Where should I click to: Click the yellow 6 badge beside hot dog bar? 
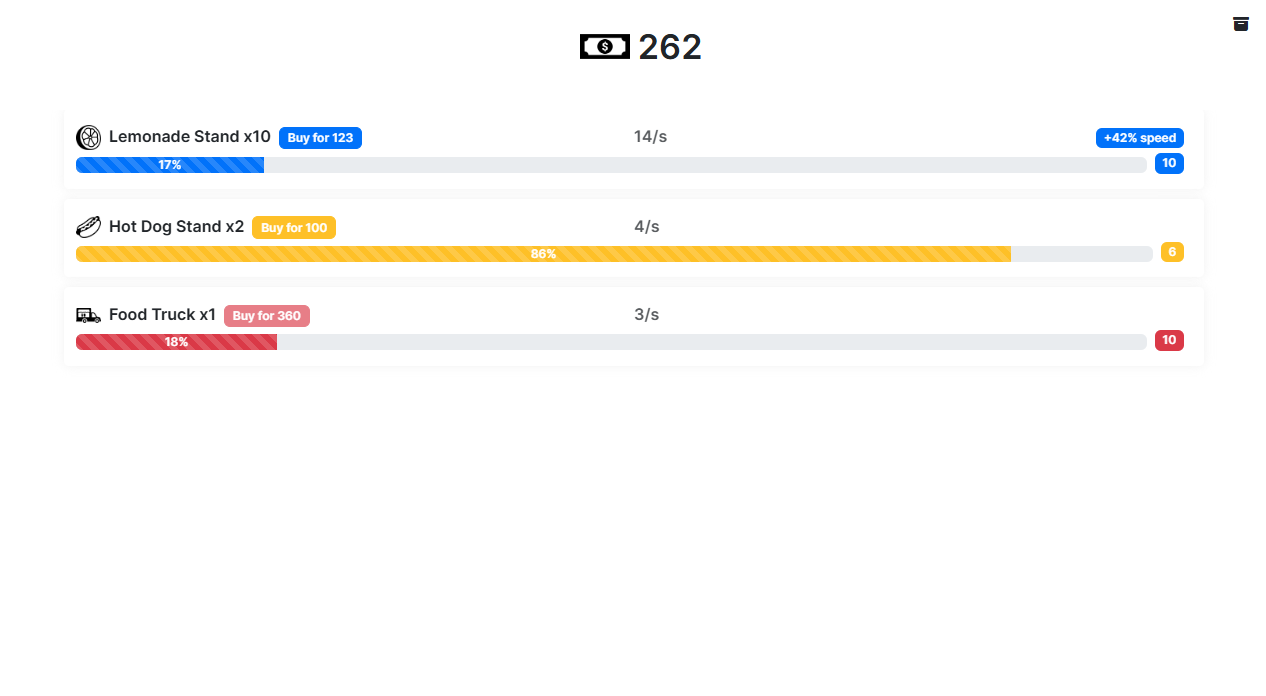coord(1172,252)
